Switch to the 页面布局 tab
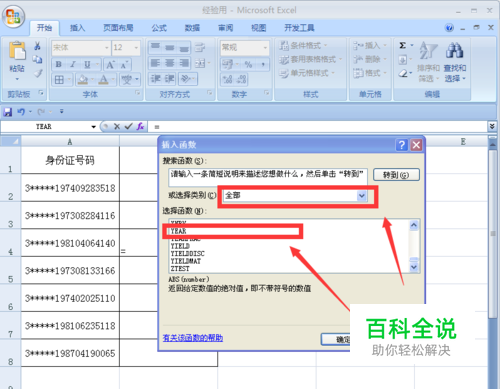 [118, 28]
